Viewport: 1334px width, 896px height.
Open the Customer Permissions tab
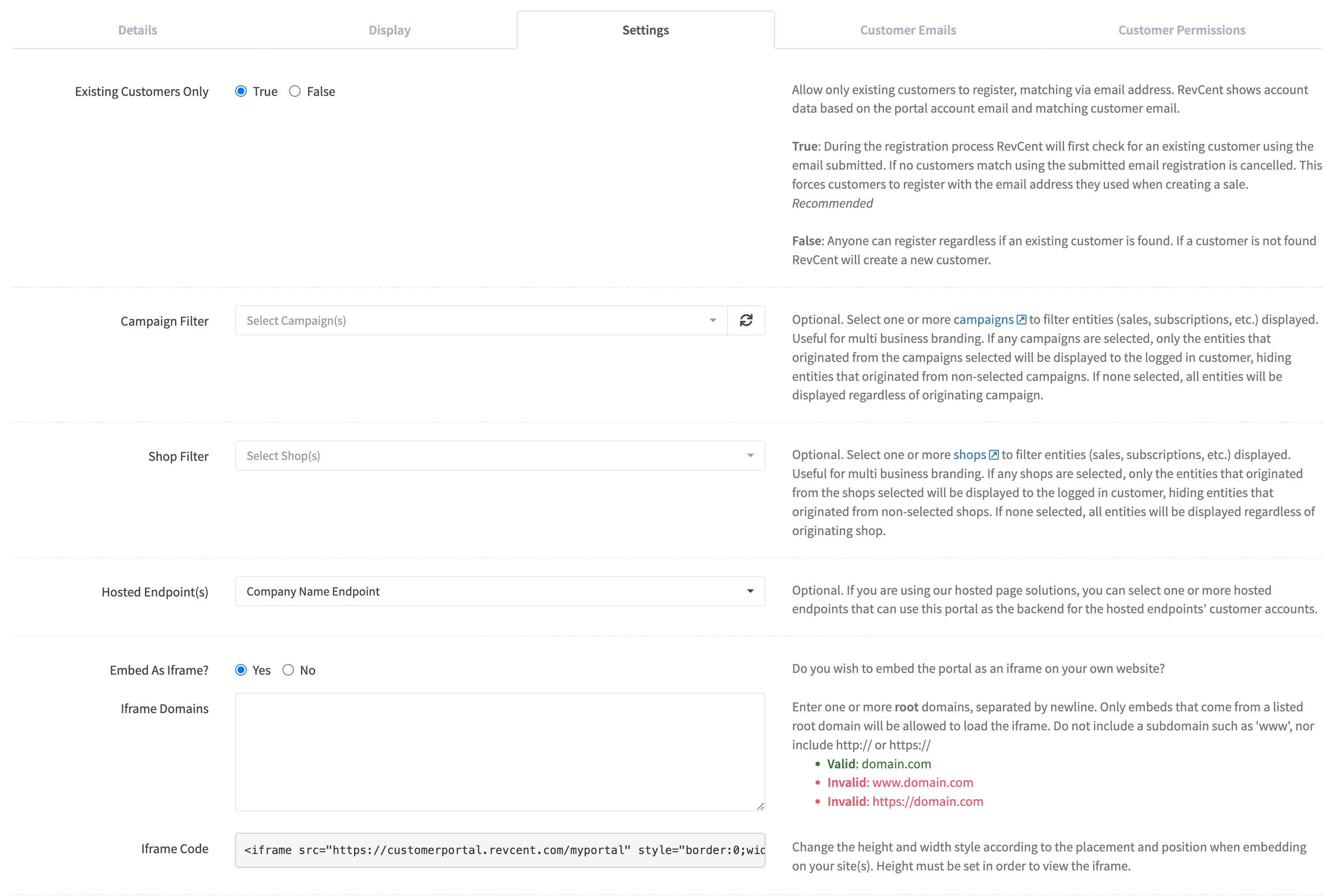[x=1182, y=30]
